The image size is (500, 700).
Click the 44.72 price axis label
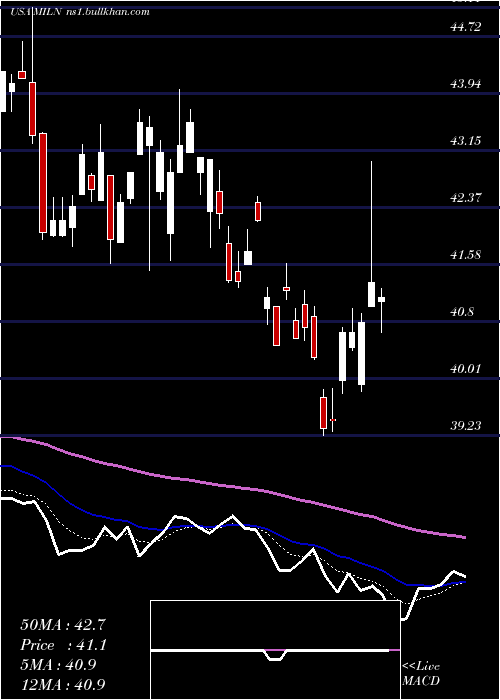click(466, 27)
